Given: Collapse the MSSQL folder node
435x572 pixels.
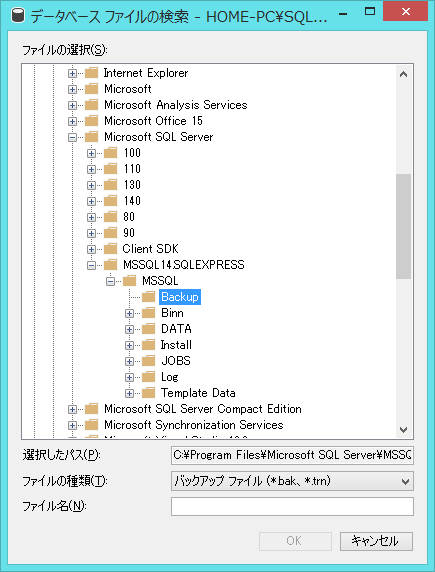Looking at the screenshot, I should coord(110,281).
